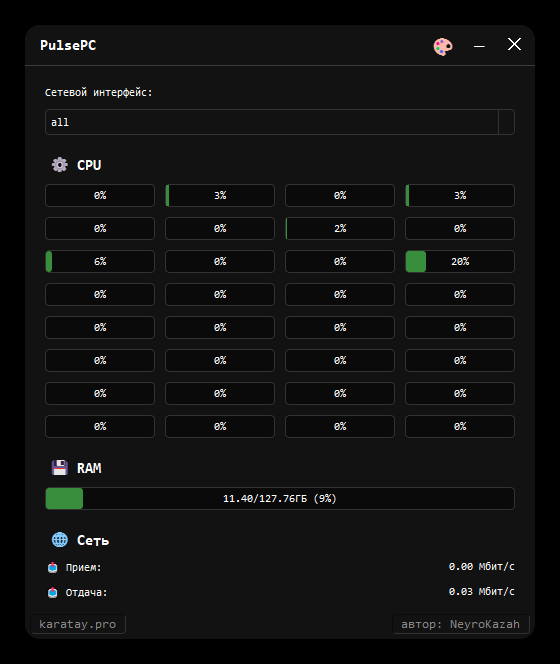Click the 0.03 Мбит/с upload speed value
Screen dimensions: 560x664
click(x=482, y=592)
